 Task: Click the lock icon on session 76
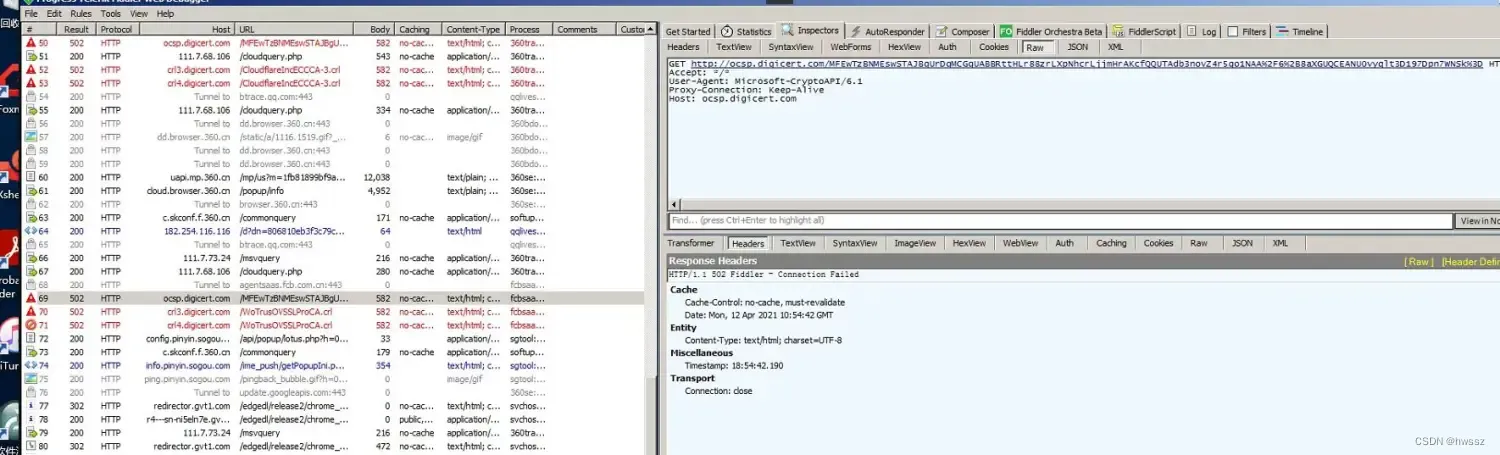click(30, 392)
